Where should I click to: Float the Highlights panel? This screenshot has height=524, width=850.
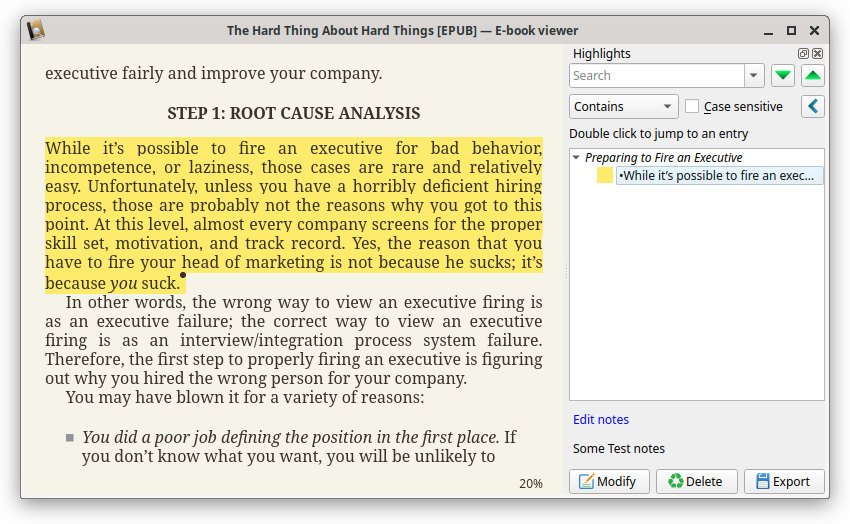[x=803, y=54]
